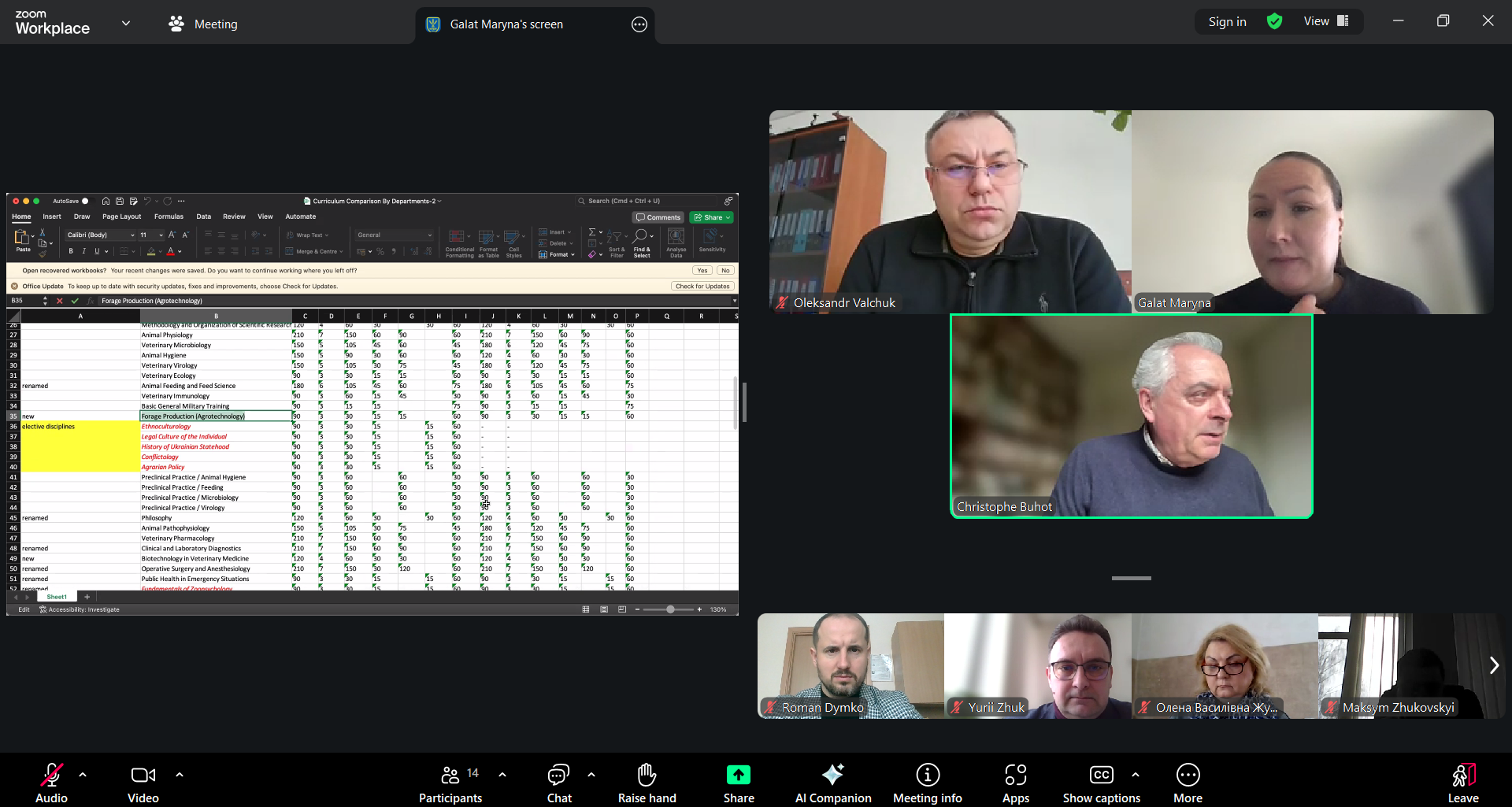1512x807 pixels.
Task: Click the green security shield icon
Action: pos(1274,22)
